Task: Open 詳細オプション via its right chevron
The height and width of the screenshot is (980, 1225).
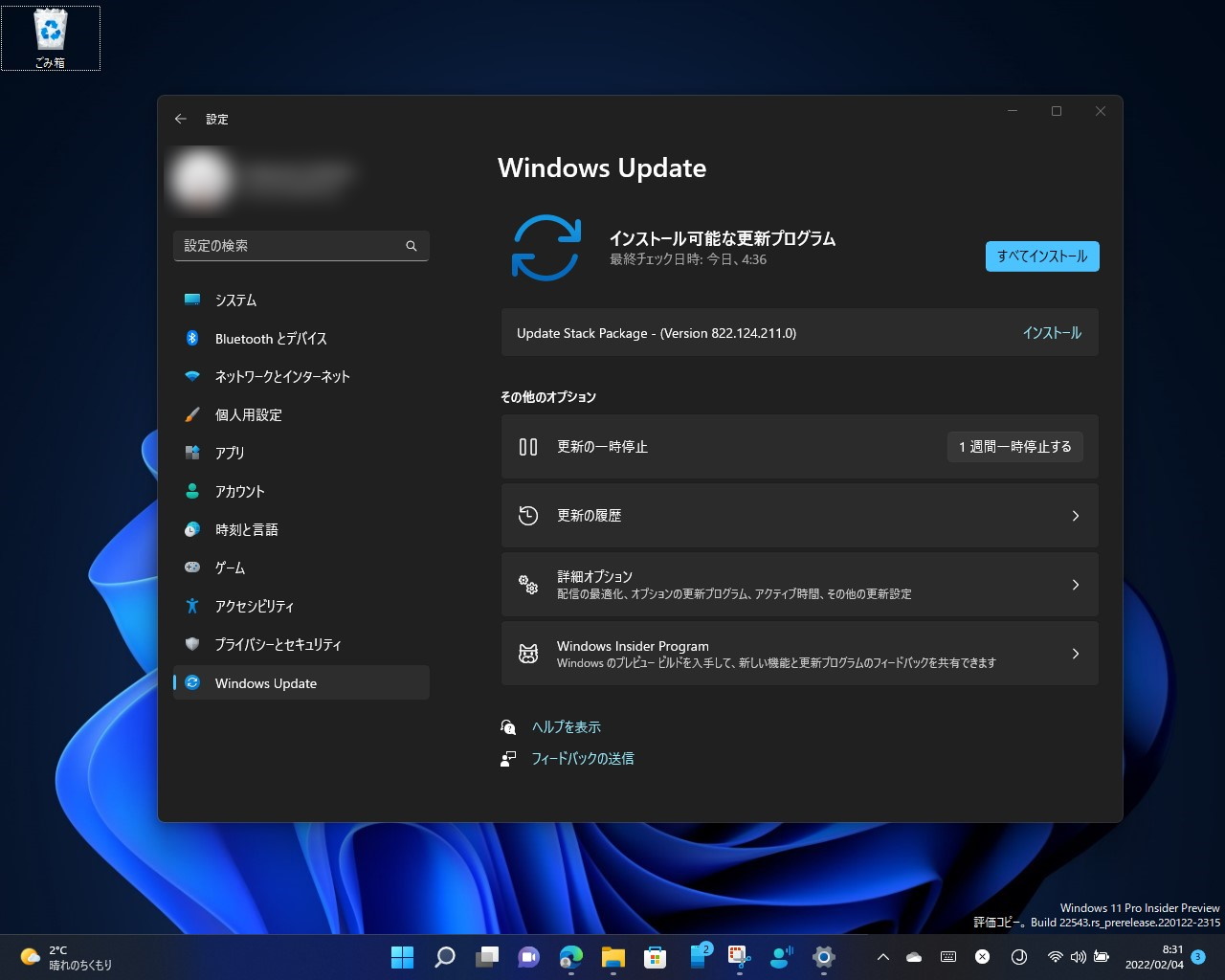Action: click(1076, 584)
